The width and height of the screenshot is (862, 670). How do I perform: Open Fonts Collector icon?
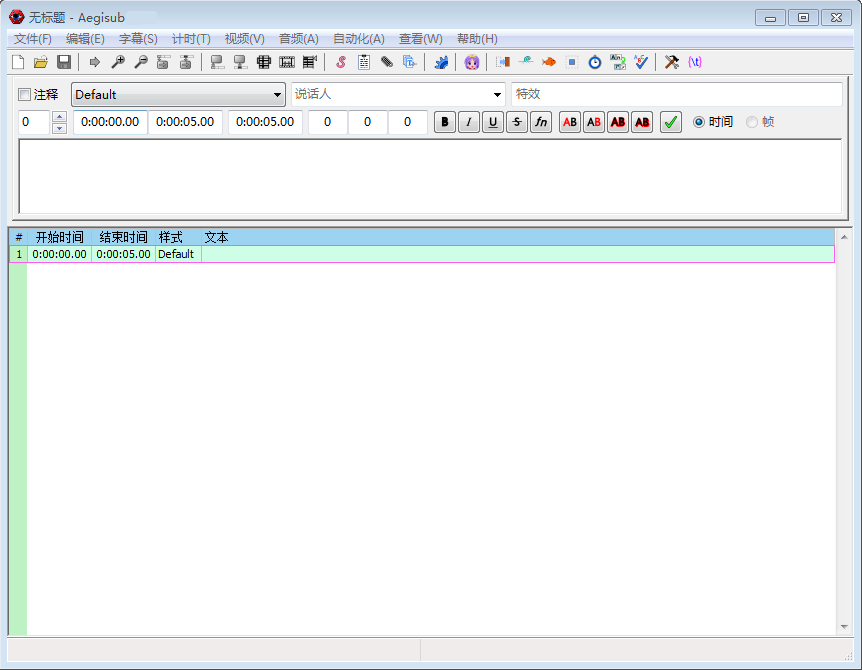tap(410, 62)
